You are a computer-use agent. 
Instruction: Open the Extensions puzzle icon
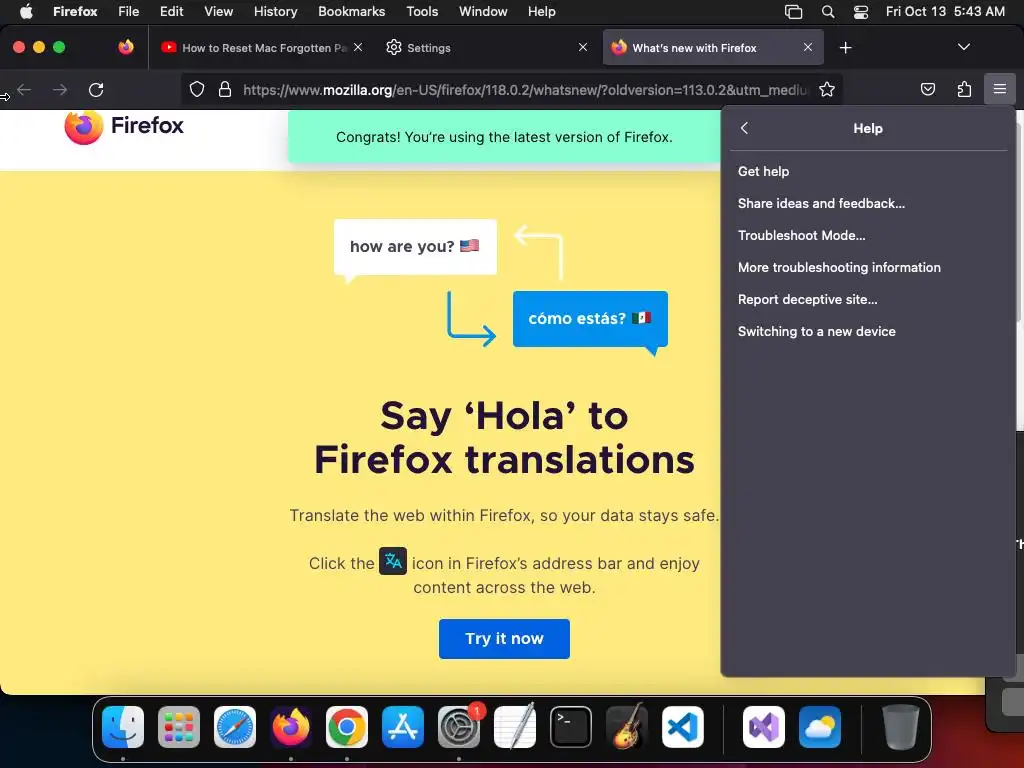[964, 89]
